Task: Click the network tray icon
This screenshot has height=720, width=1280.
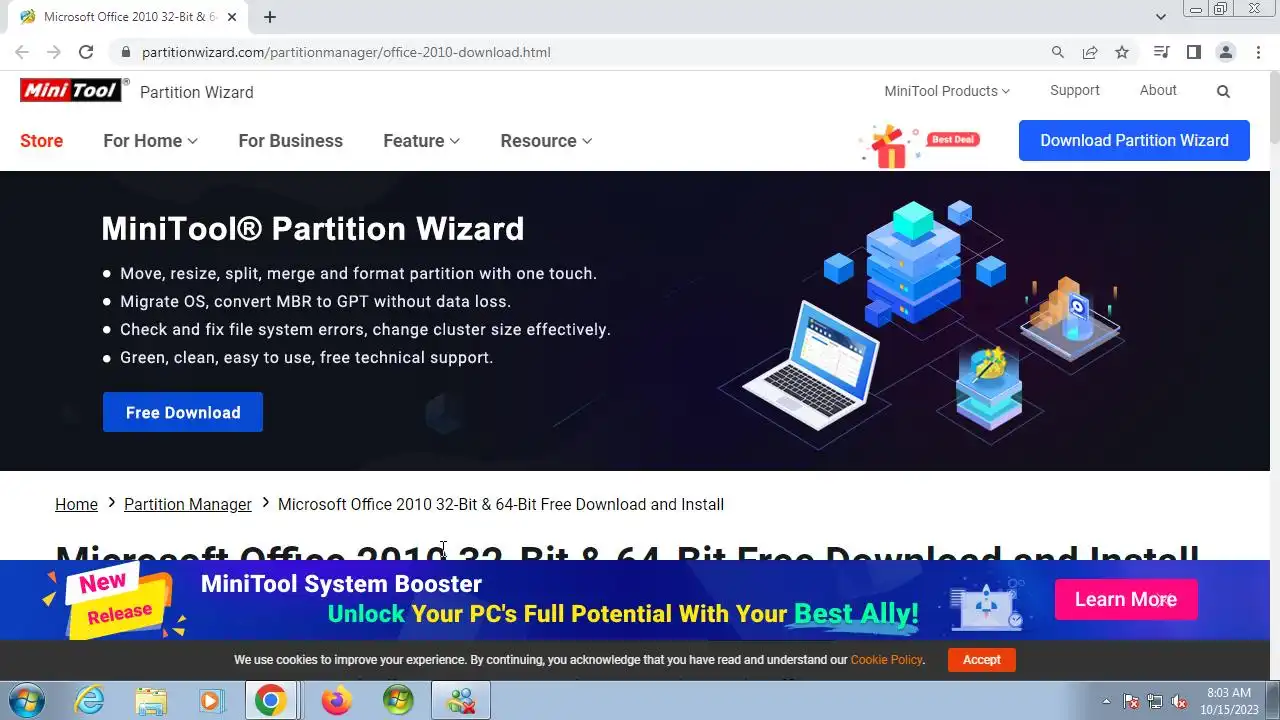Action: [1155, 701]
